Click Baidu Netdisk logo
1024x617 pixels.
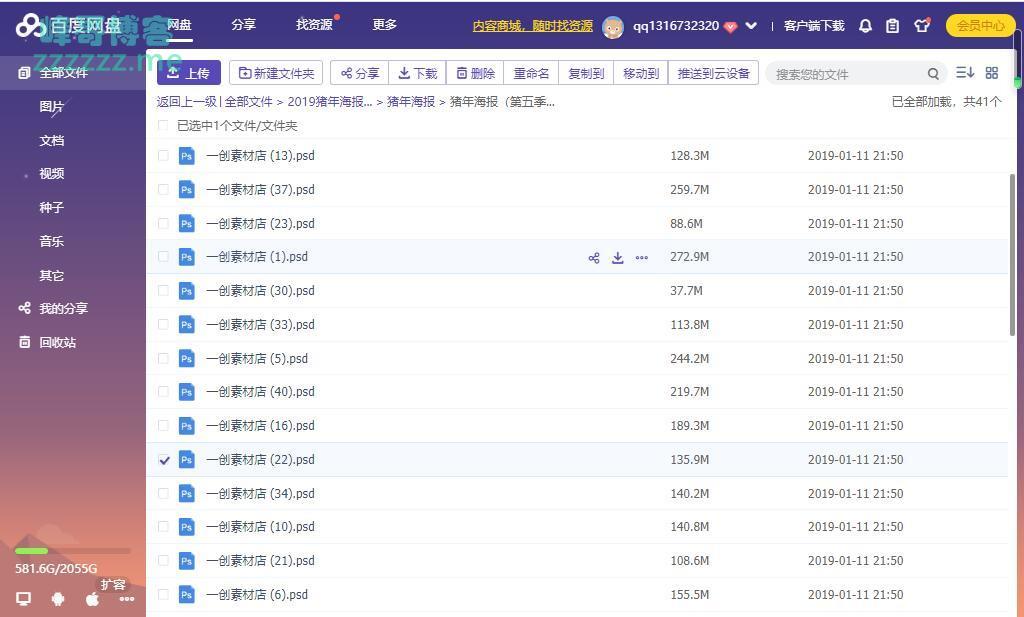(69, 26)
